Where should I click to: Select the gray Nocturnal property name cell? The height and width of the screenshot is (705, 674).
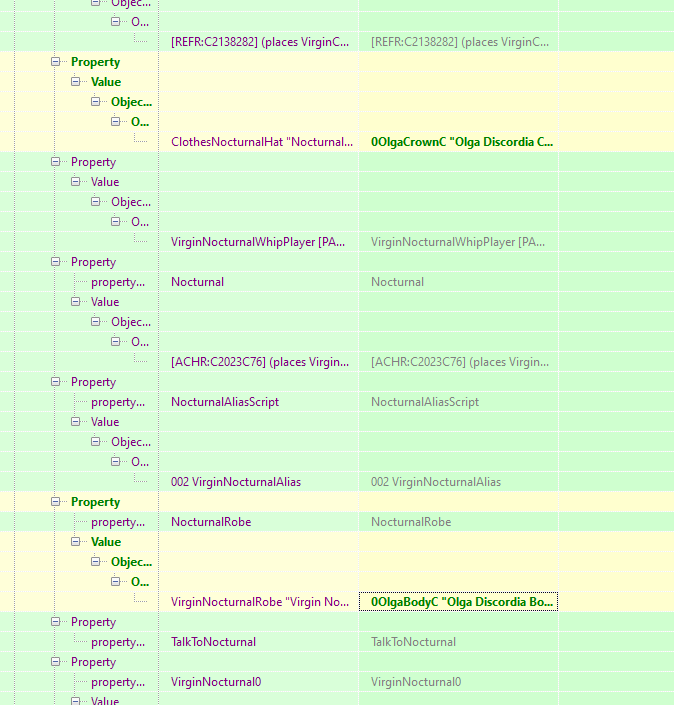click(x=458, y=282)
